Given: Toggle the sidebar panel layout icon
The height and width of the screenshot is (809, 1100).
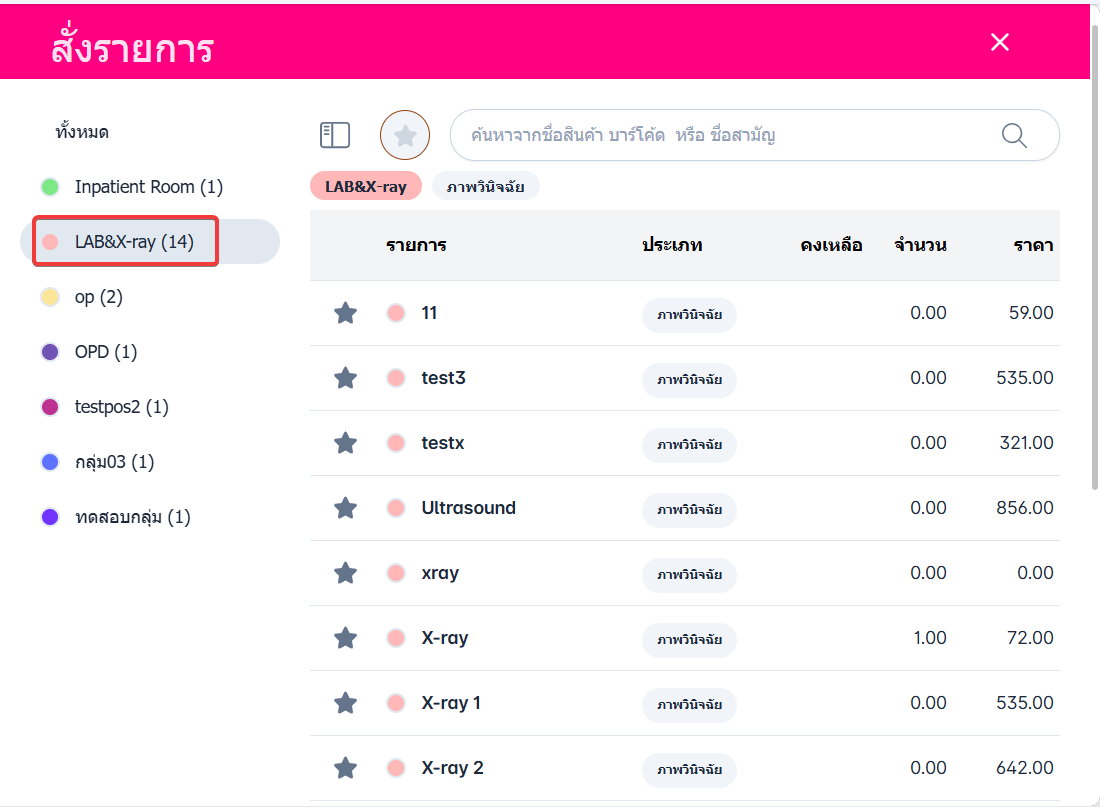Looking at the screenshot, I should [x=334, y=135].
